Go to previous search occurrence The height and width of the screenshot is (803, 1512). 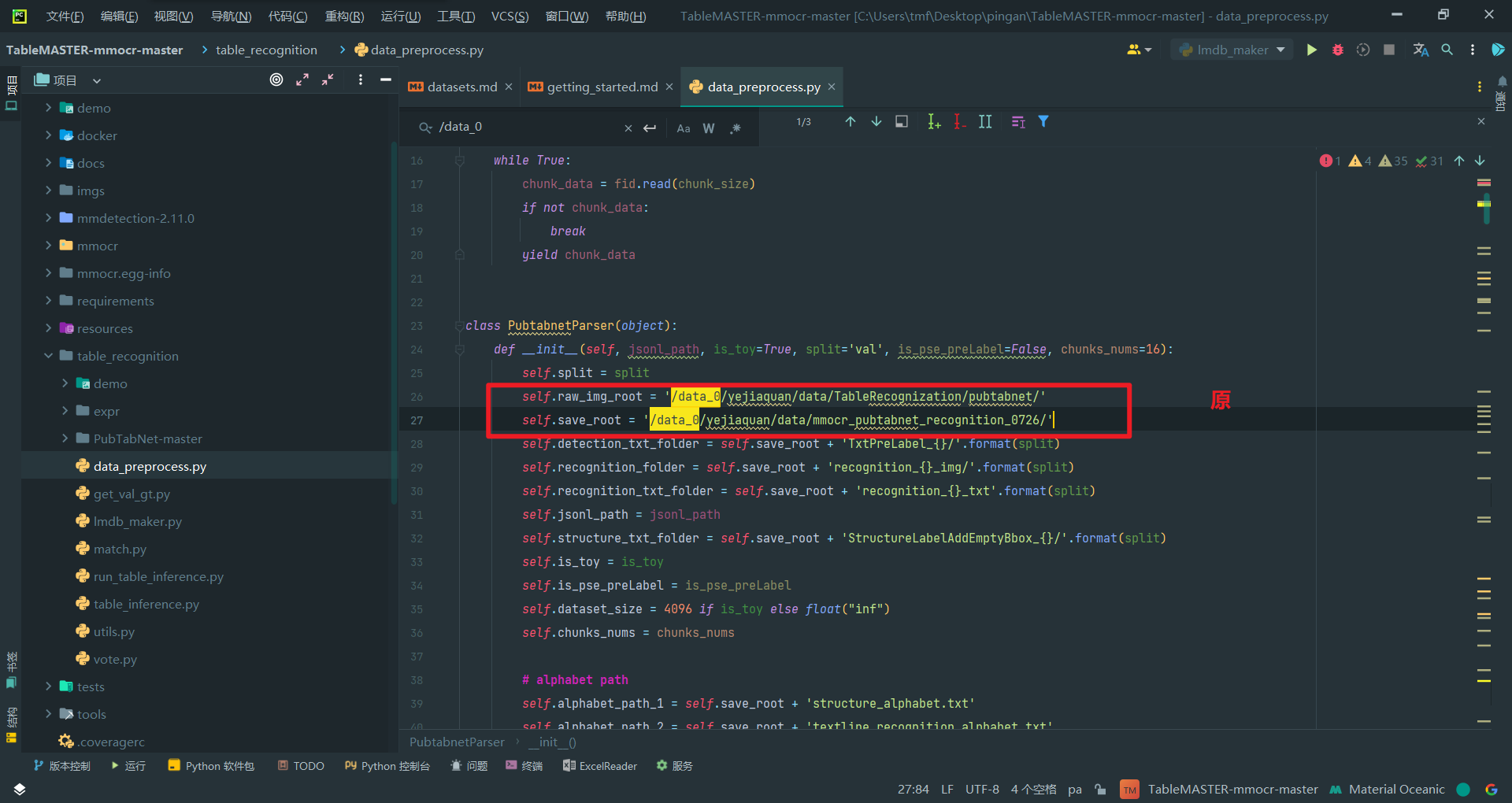(x=850, y=122)
